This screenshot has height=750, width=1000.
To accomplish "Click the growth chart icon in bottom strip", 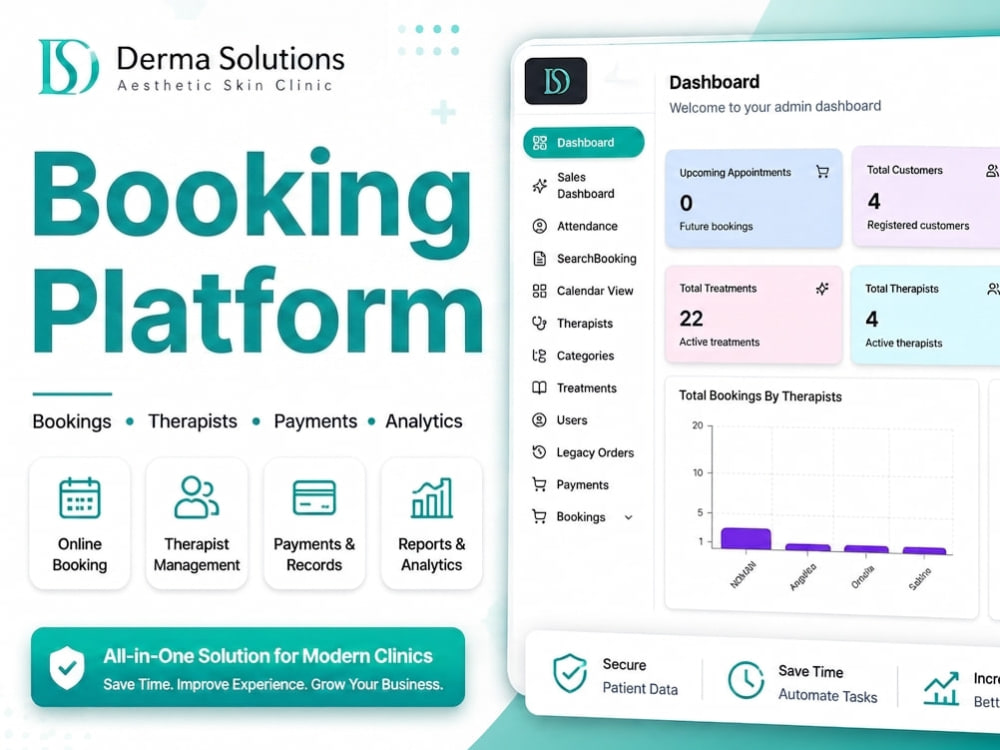I will (941, 688).
